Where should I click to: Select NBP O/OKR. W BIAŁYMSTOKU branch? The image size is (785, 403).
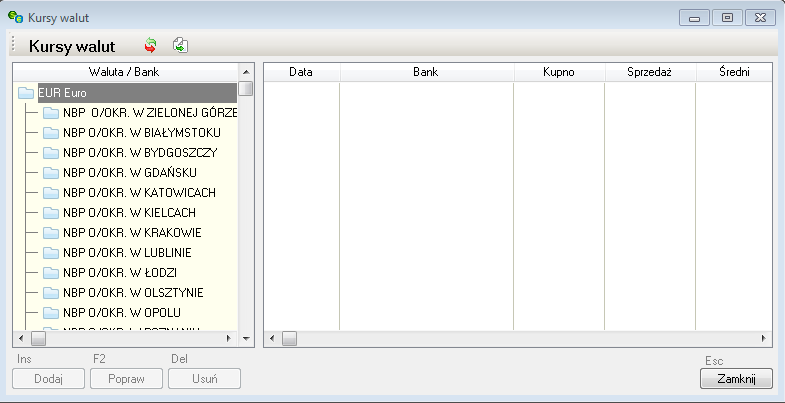142,133
